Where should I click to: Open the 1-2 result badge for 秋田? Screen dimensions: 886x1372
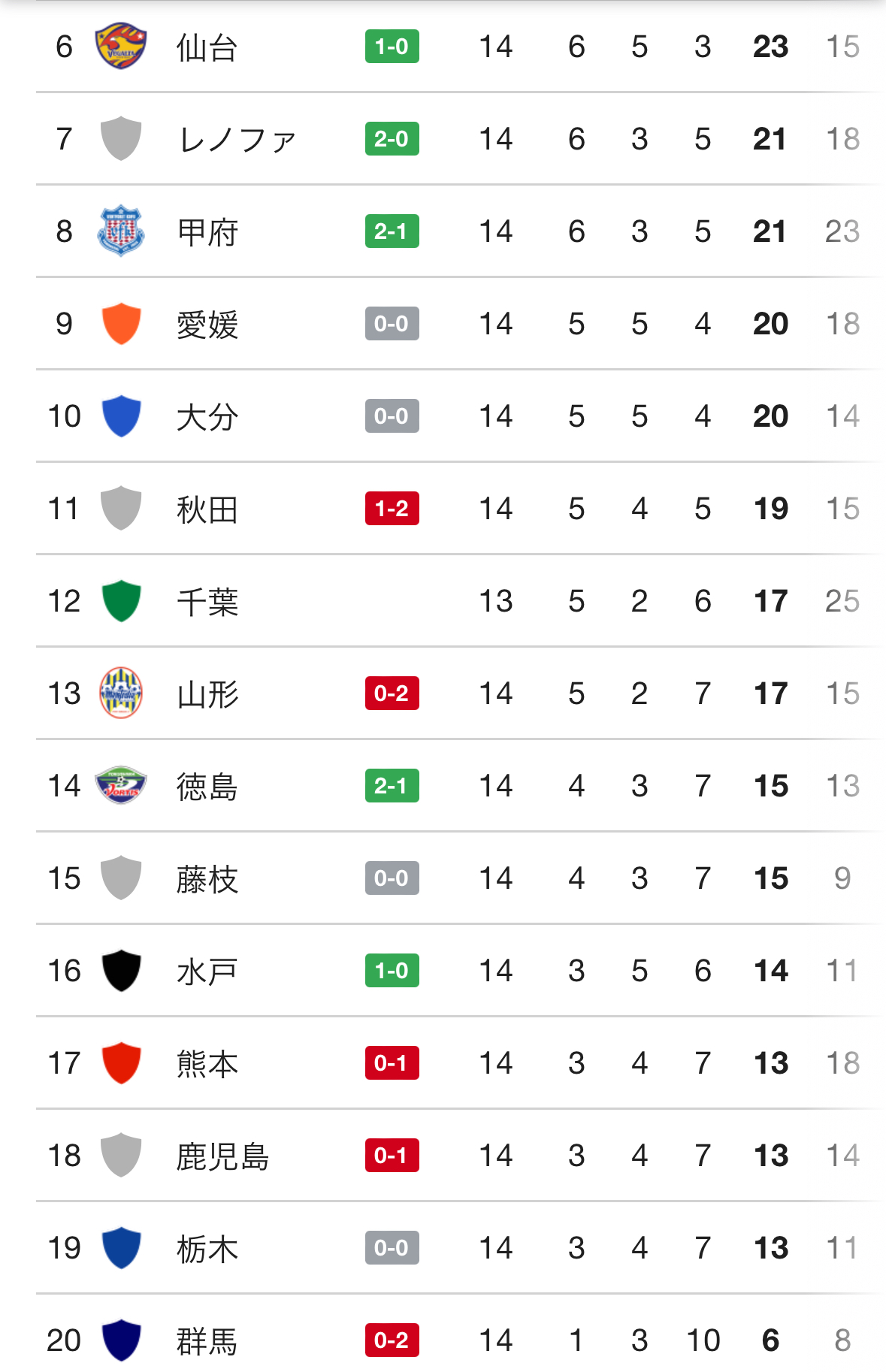pos(392,509)
